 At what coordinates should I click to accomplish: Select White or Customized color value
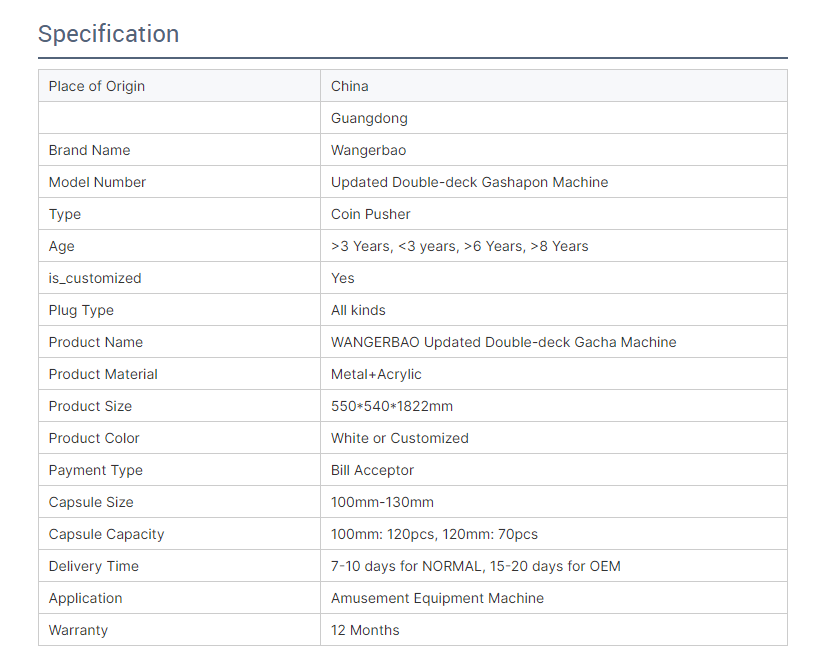(x=400, y=438)
